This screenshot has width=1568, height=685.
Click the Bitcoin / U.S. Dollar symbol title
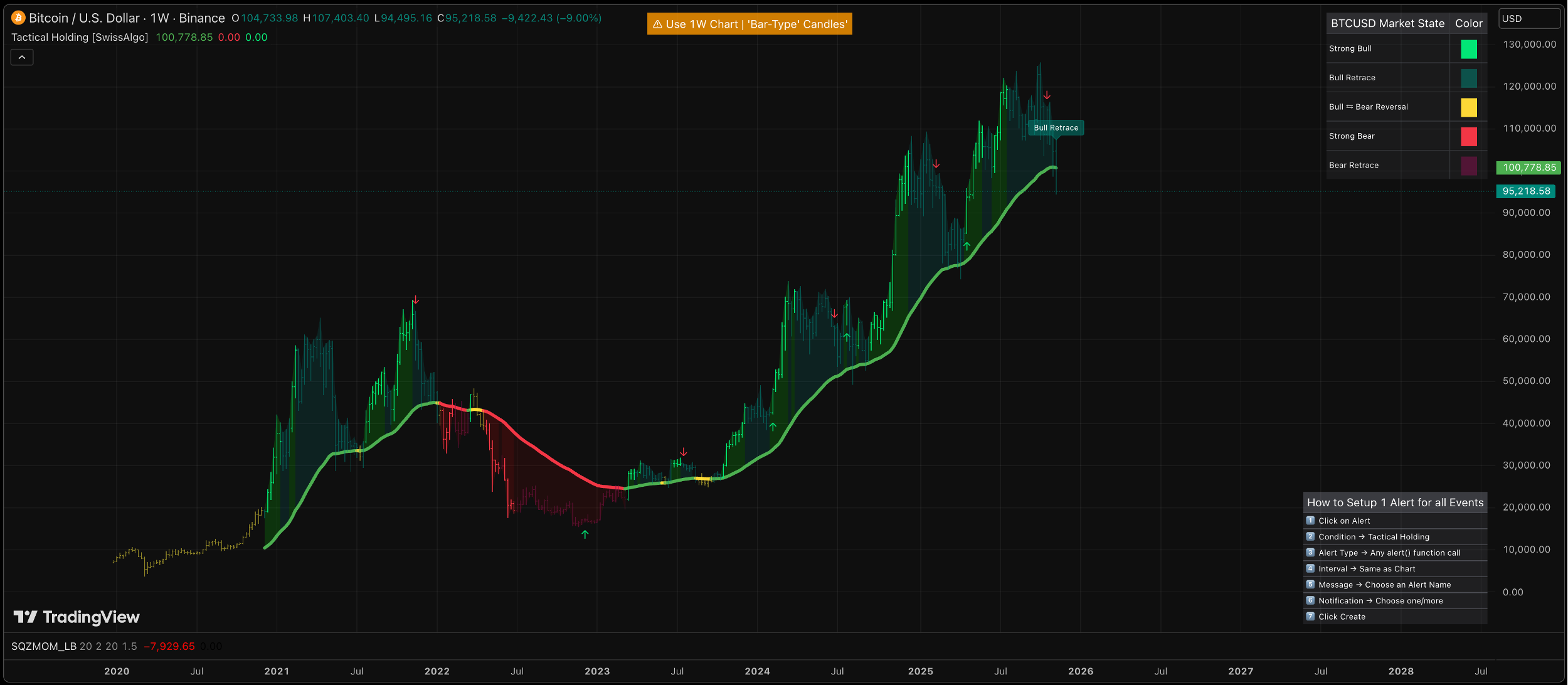click(x=127, y=18)
